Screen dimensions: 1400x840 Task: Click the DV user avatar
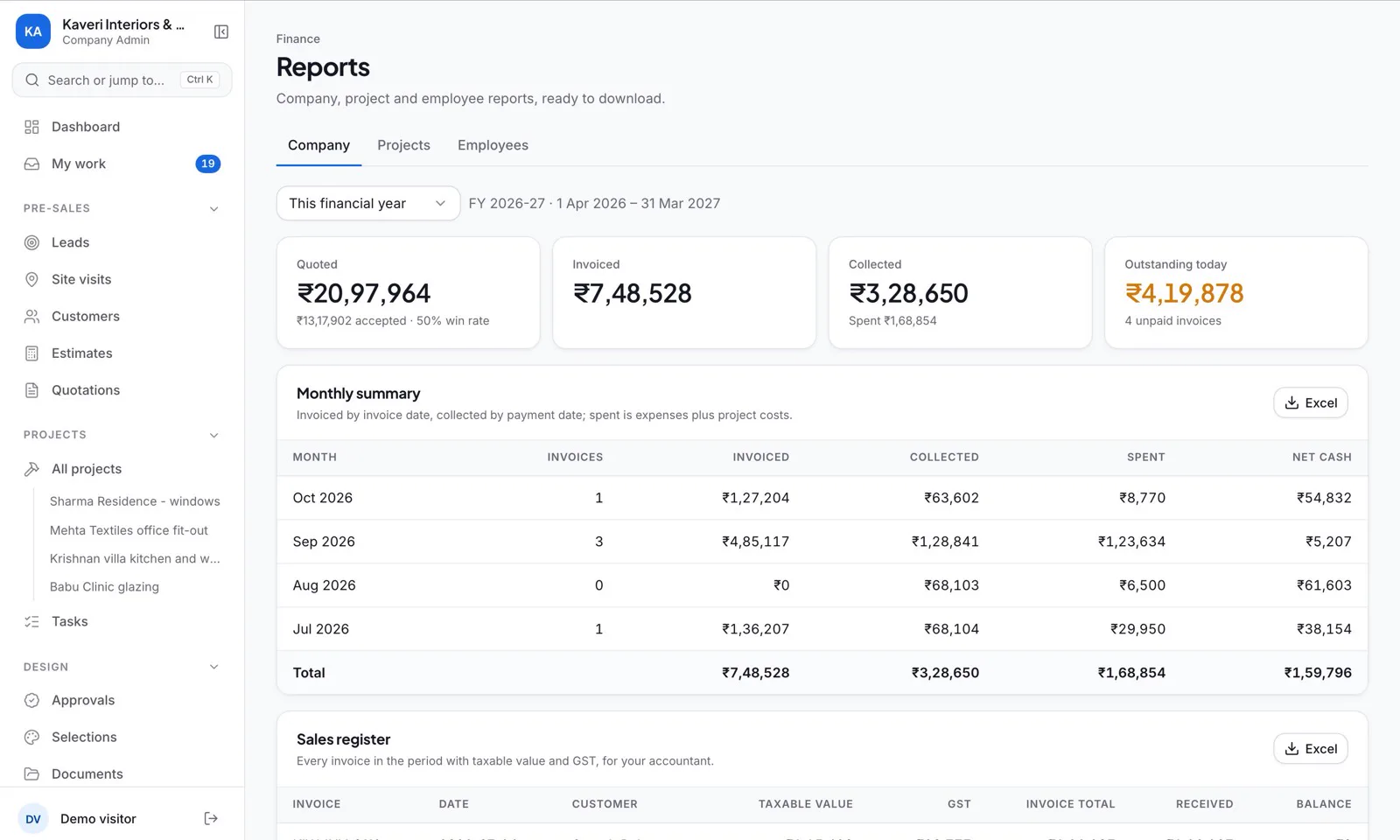tap(33, 819)
